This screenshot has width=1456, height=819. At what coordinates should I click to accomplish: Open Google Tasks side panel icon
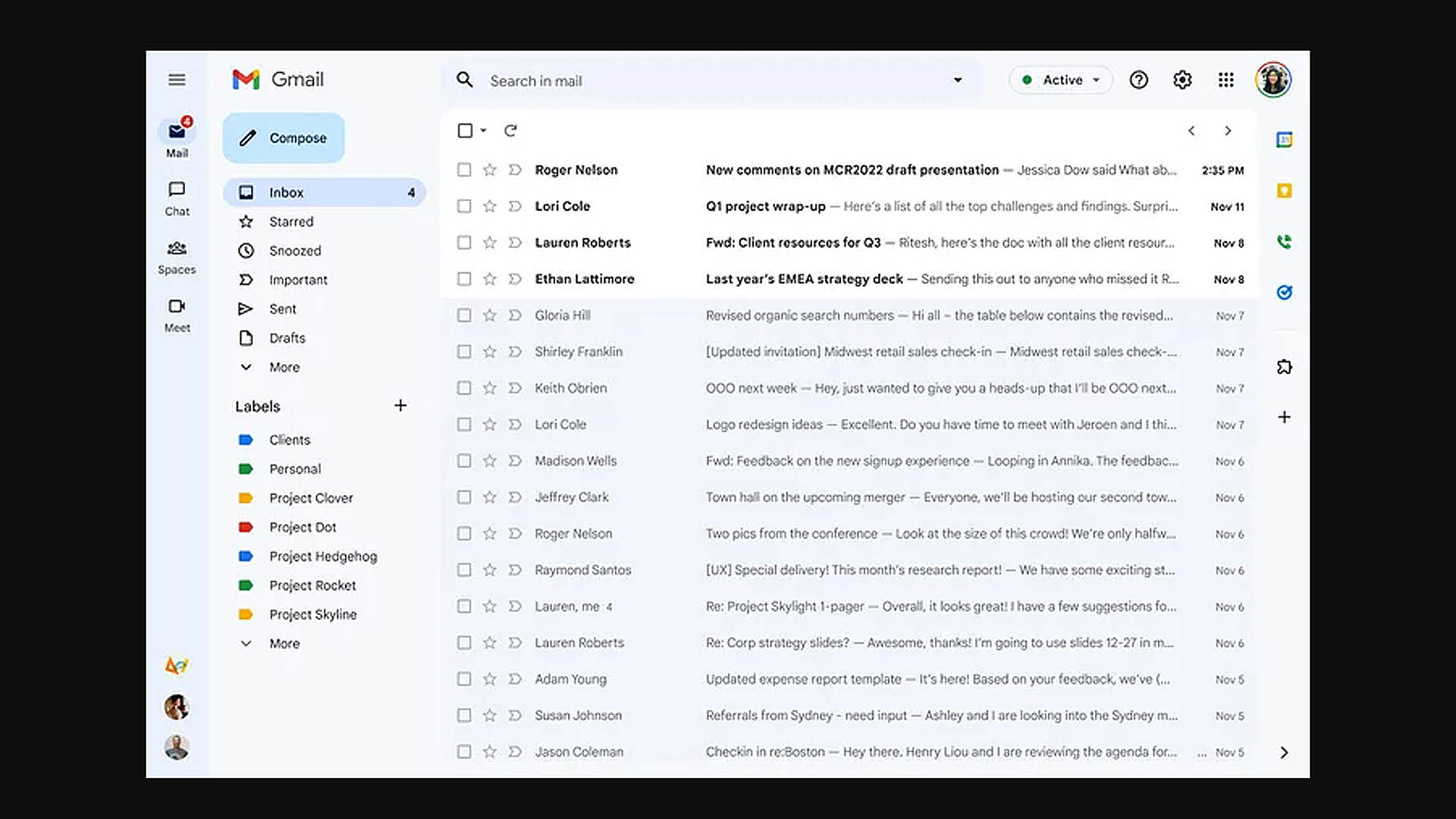[x=1284, y=292]
